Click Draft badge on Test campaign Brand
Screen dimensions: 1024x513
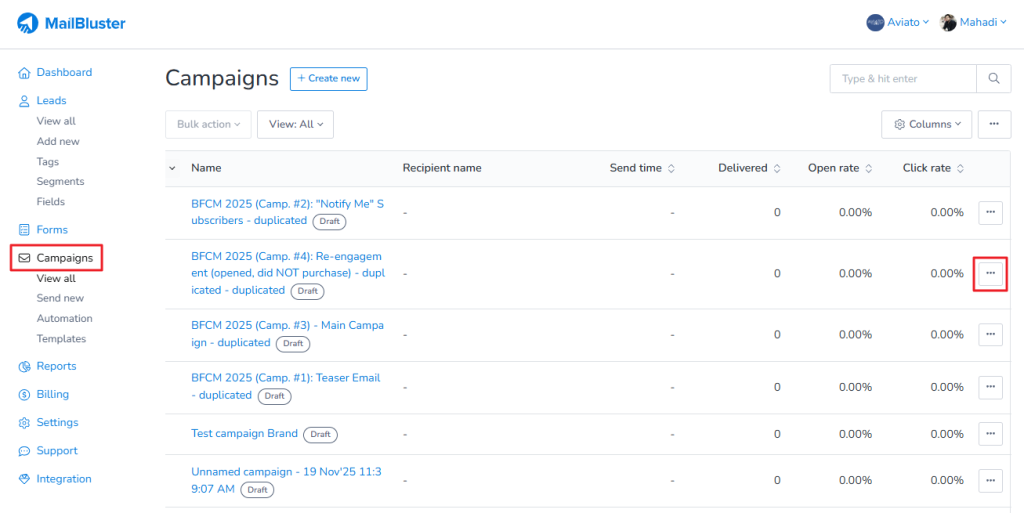tap(321, 435)
